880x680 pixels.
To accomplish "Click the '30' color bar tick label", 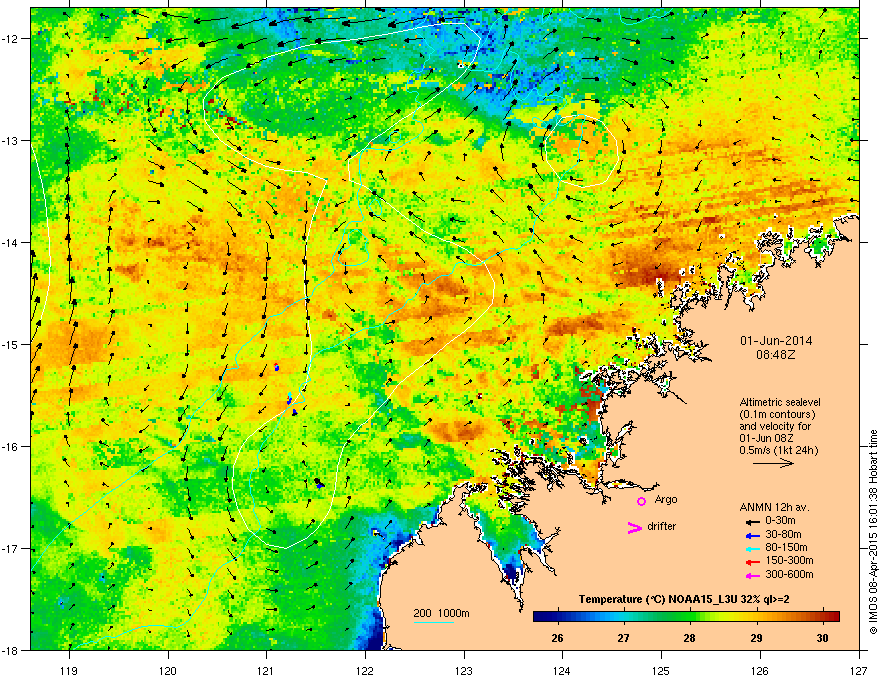I will [822, 638].
